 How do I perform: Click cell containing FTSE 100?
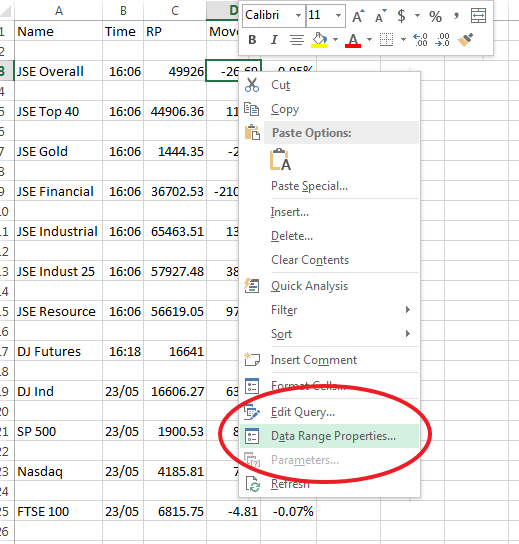tap(58, 511)
